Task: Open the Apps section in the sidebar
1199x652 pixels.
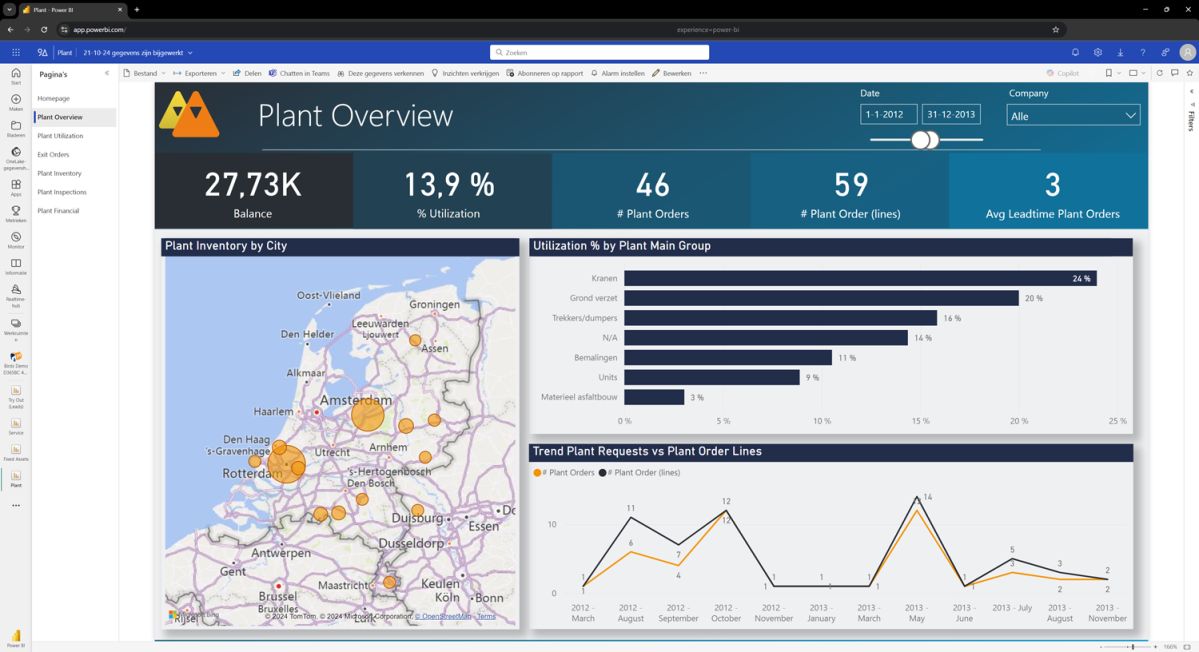Action: pyautogui.click(x=15, y=188)
